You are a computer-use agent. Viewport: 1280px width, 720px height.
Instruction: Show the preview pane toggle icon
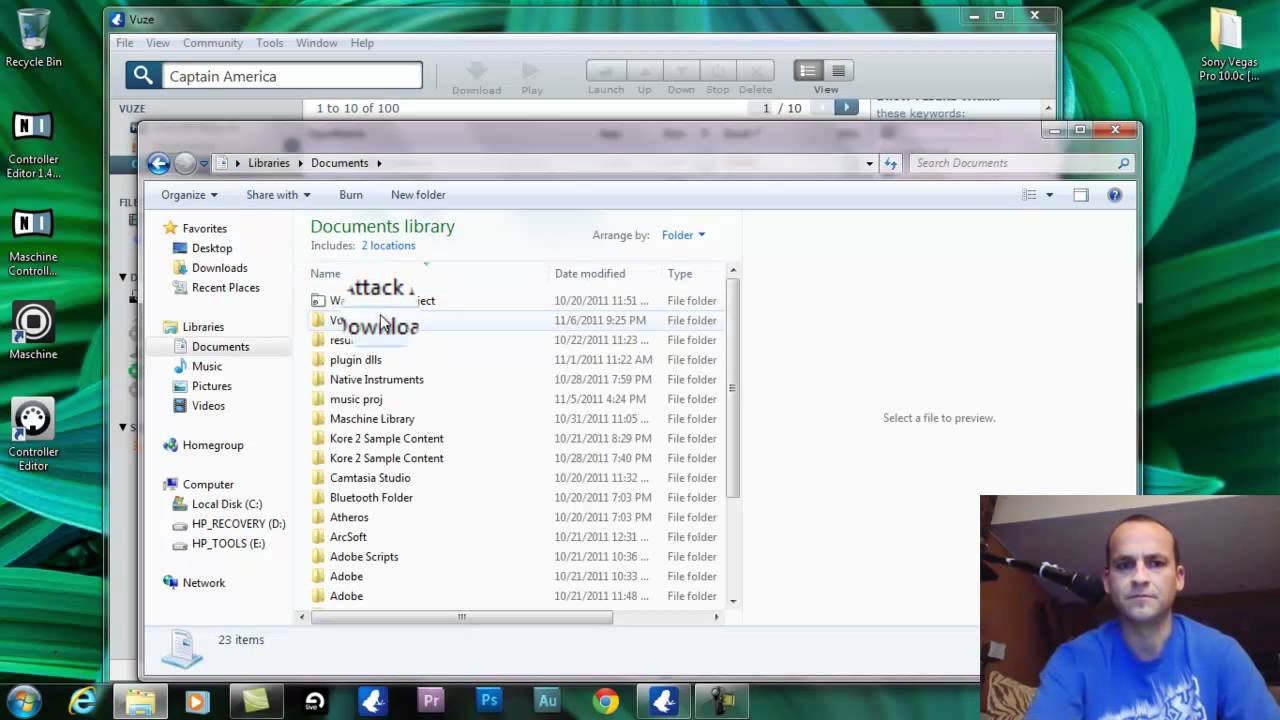1081,195
